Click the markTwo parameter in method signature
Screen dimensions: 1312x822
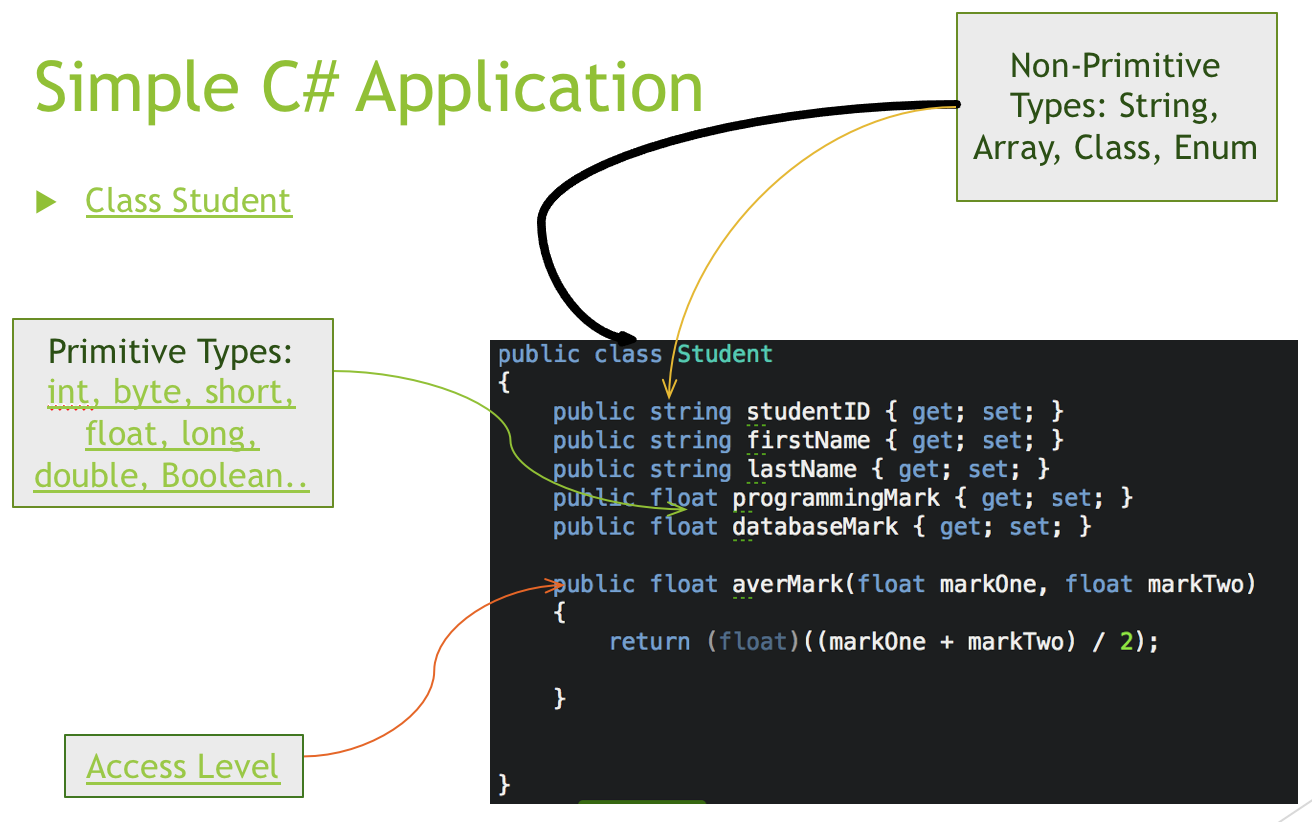(1195, 584)
